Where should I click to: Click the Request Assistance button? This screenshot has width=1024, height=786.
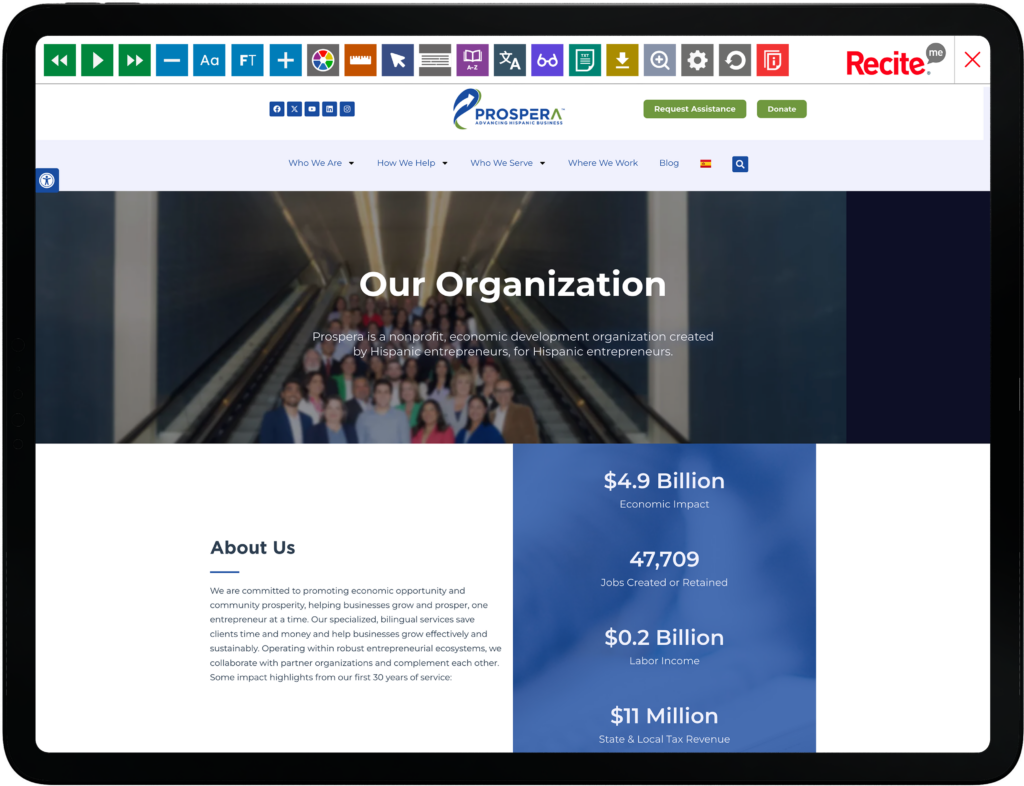[694, 109]
